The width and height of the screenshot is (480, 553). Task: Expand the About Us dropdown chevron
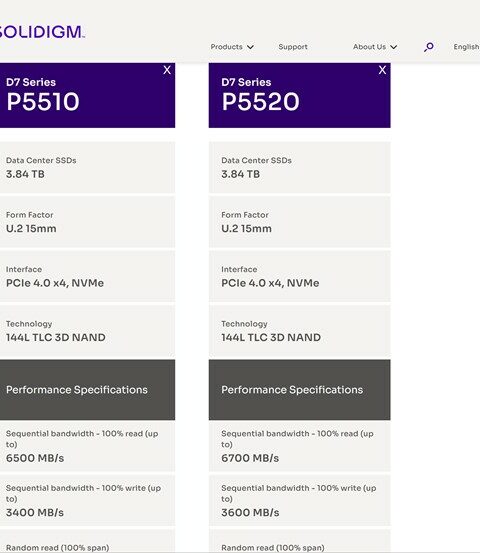click(394, 47)
